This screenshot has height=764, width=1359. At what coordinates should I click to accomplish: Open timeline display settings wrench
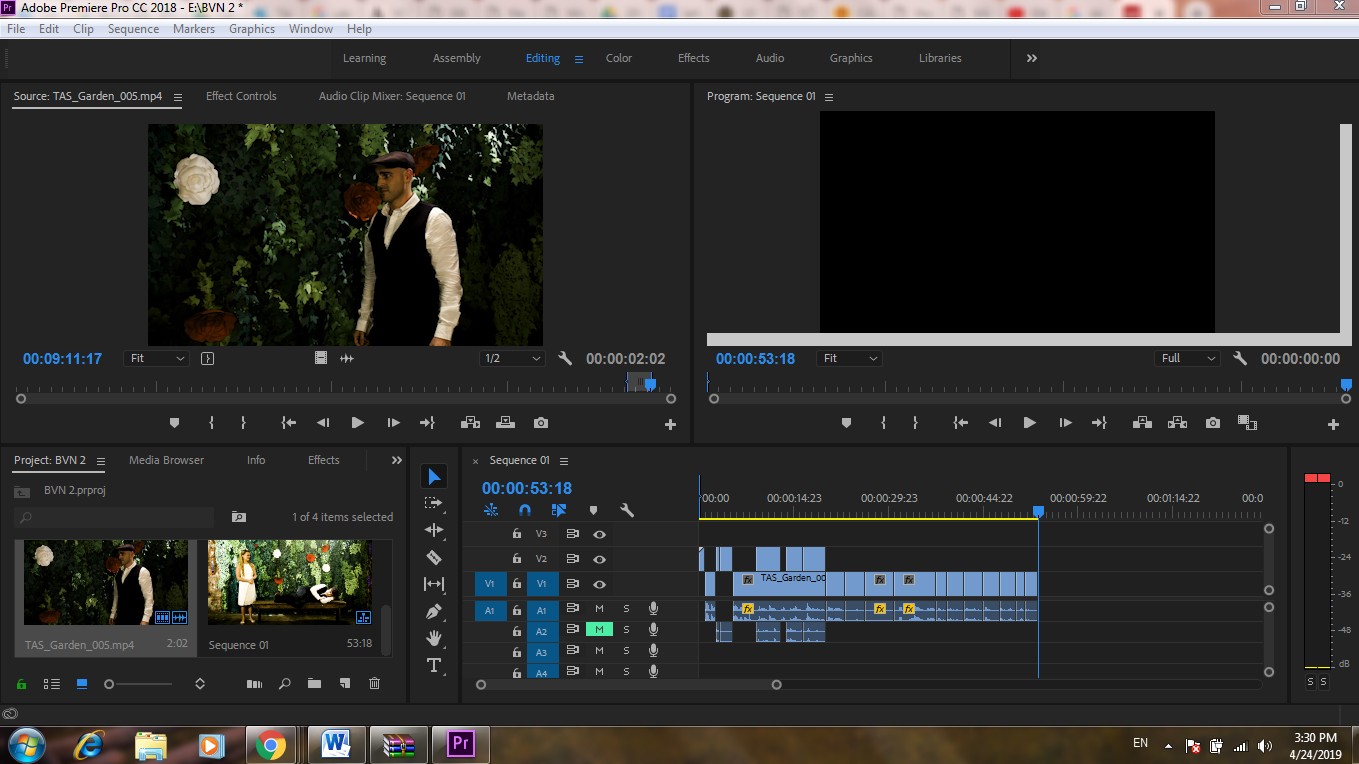pos(627,510)
